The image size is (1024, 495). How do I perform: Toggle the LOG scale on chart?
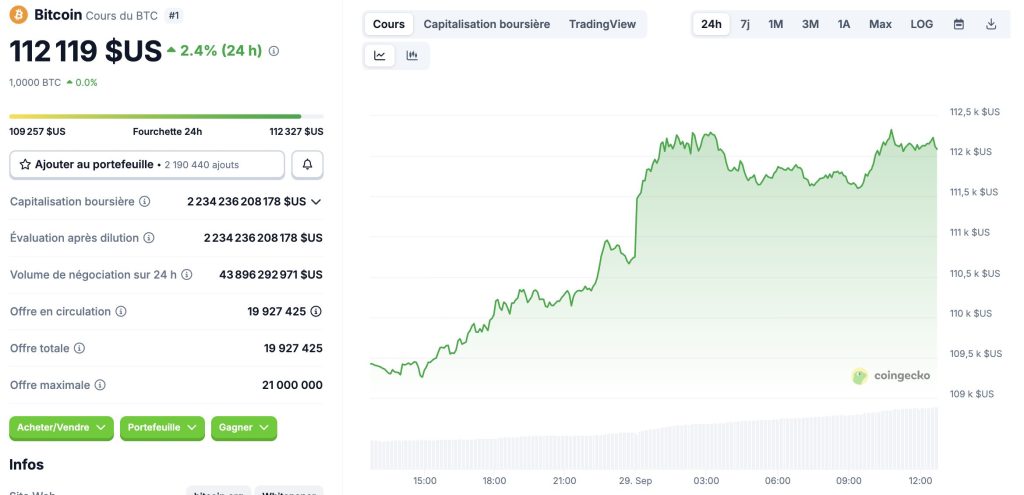tap(921, 24)
